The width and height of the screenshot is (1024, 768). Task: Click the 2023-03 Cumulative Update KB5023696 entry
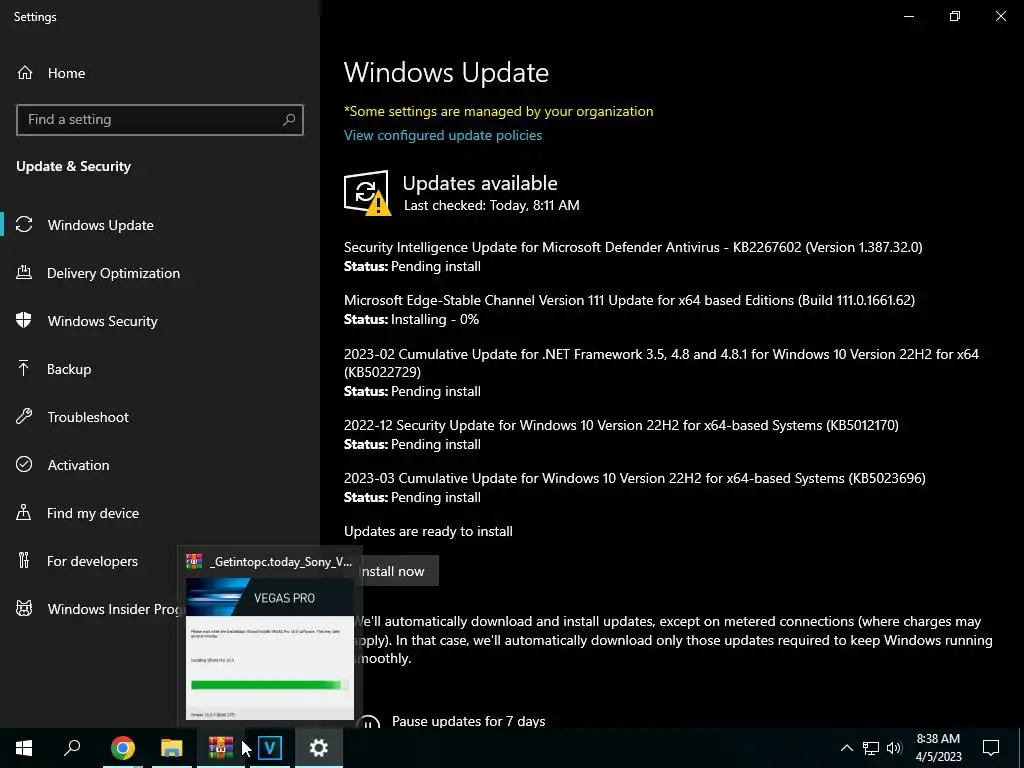pyautogui.click(x=634, y=478)
